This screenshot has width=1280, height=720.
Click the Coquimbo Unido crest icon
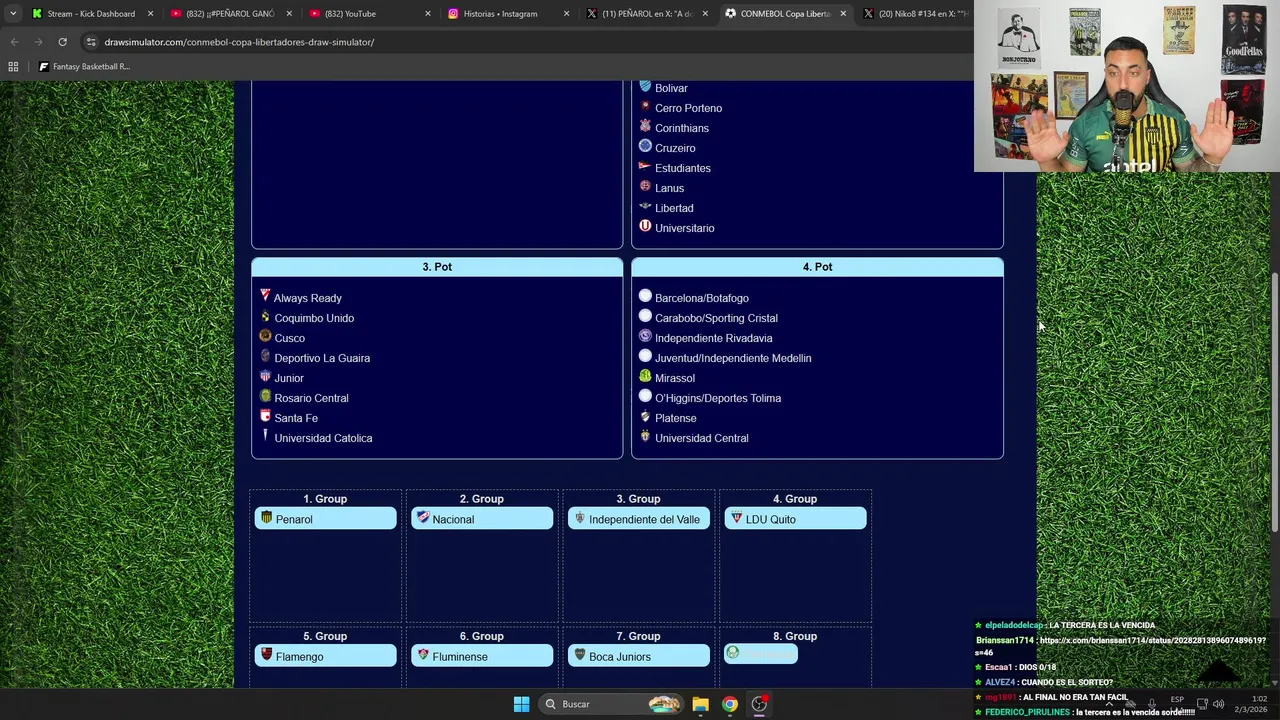point(265,316)
